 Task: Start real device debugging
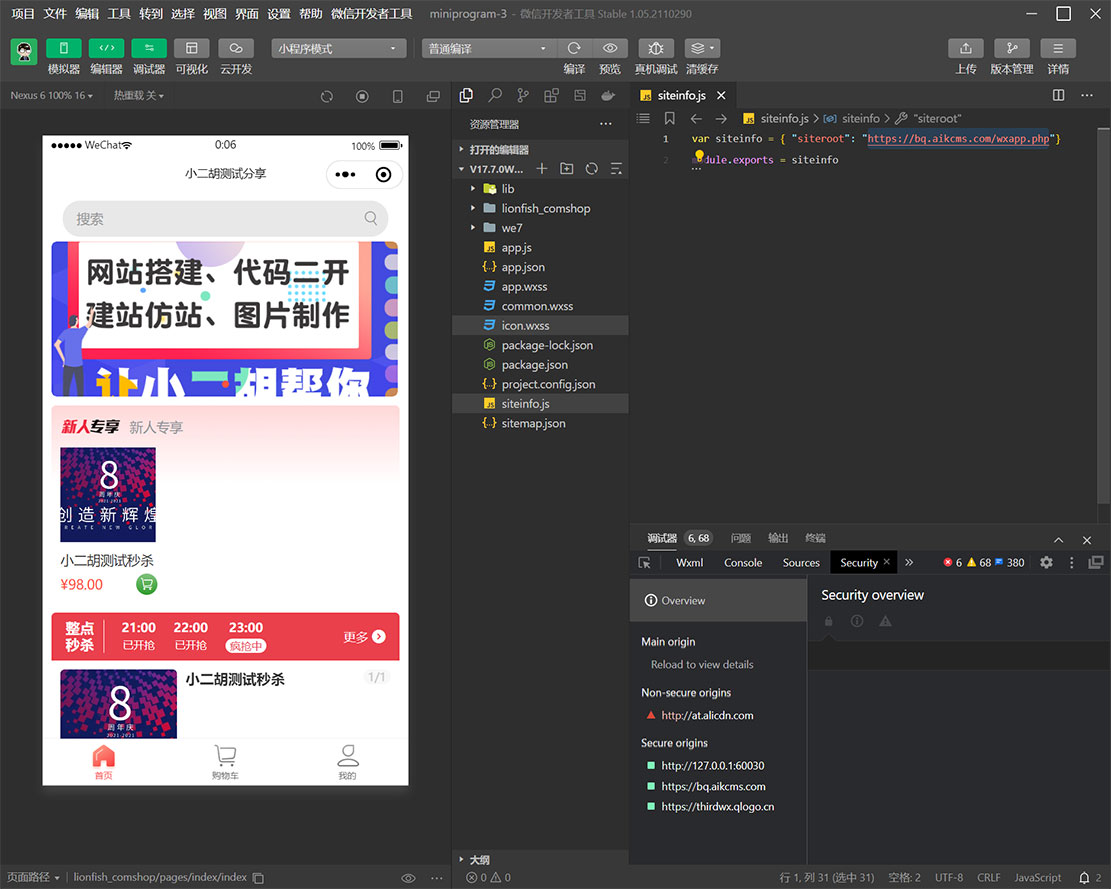coord(656,48)
